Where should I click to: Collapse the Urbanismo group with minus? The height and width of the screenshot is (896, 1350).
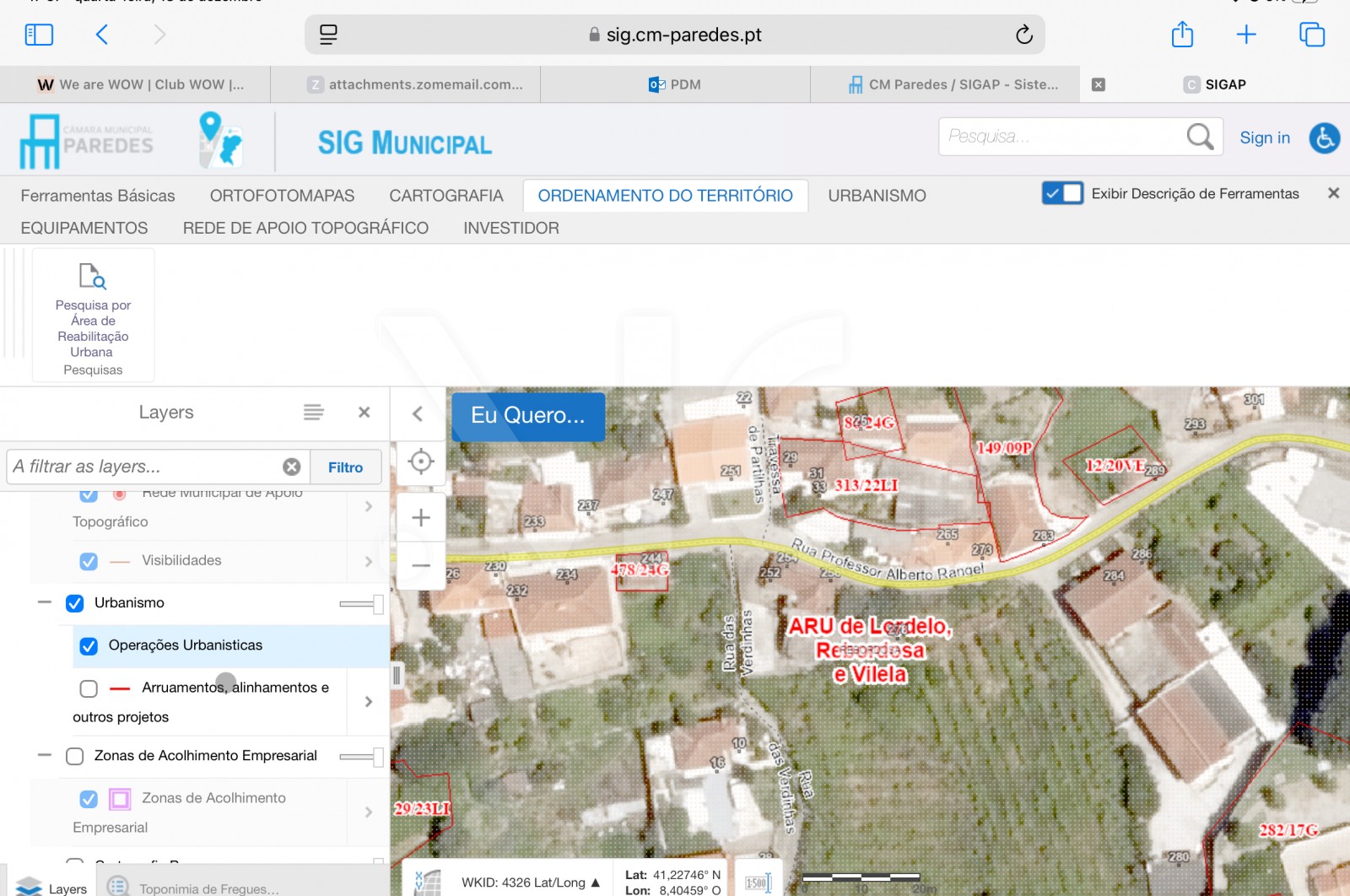pyautogui.click(x=45, y=602)
